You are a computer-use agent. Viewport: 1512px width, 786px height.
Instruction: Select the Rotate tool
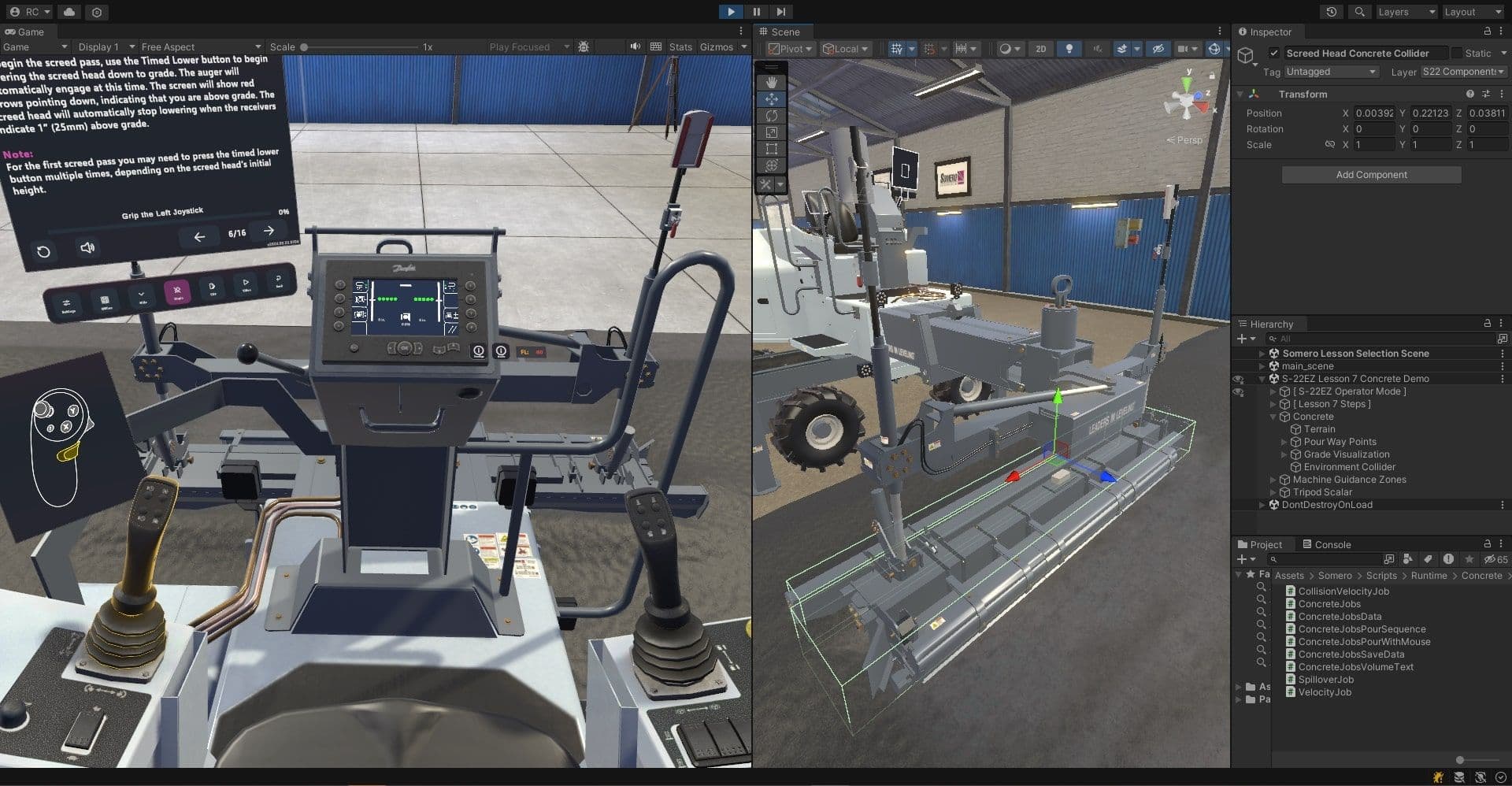tap(771, 116)
